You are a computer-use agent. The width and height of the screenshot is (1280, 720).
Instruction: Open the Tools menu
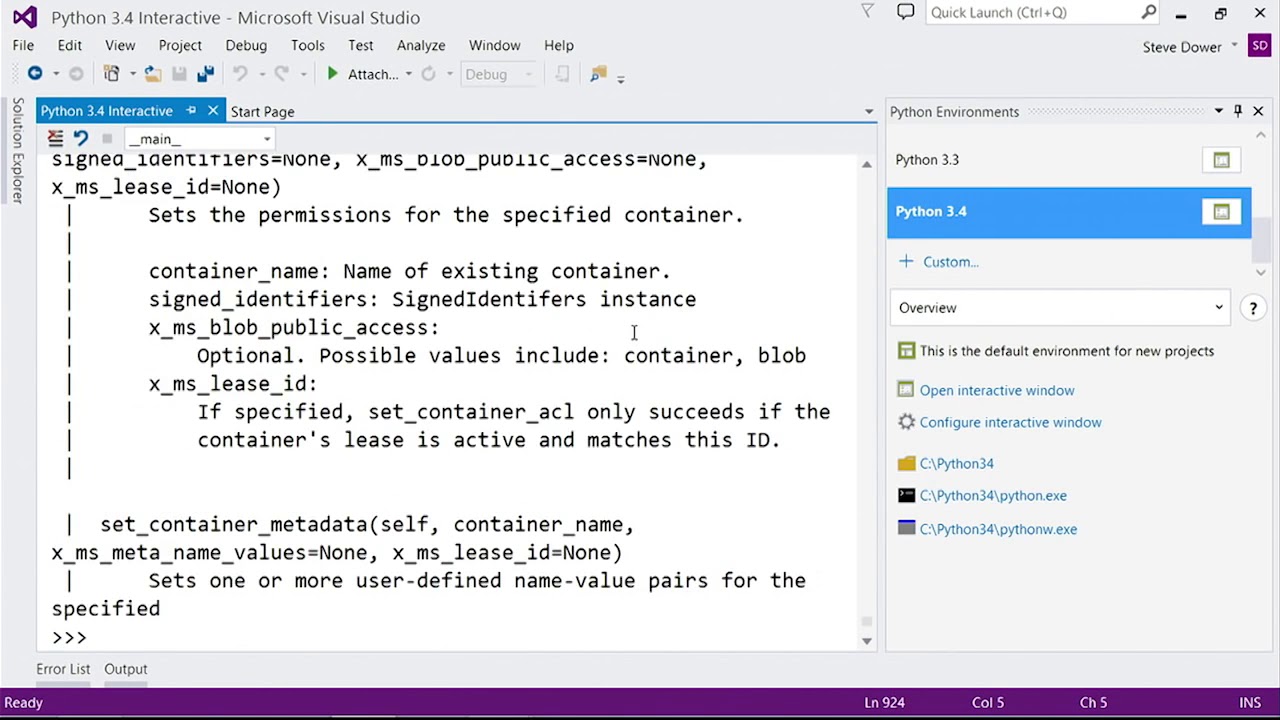point(308,45)
